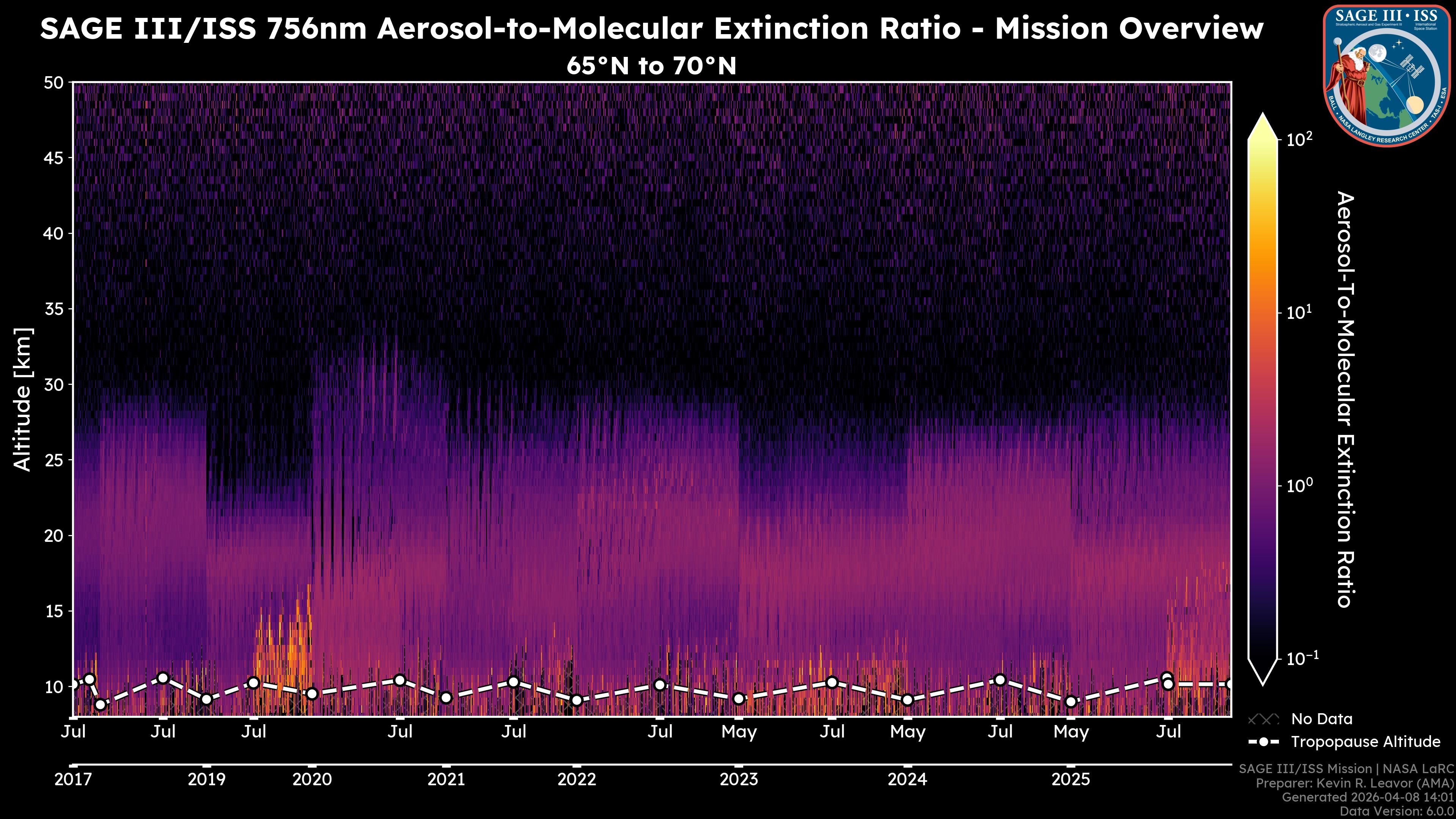The height and width of the screenshot is (819, 1456).
Task: Click the Aerosol-To-Molecular Extinction Ratio colorbar label
Action: [1346, 399]
